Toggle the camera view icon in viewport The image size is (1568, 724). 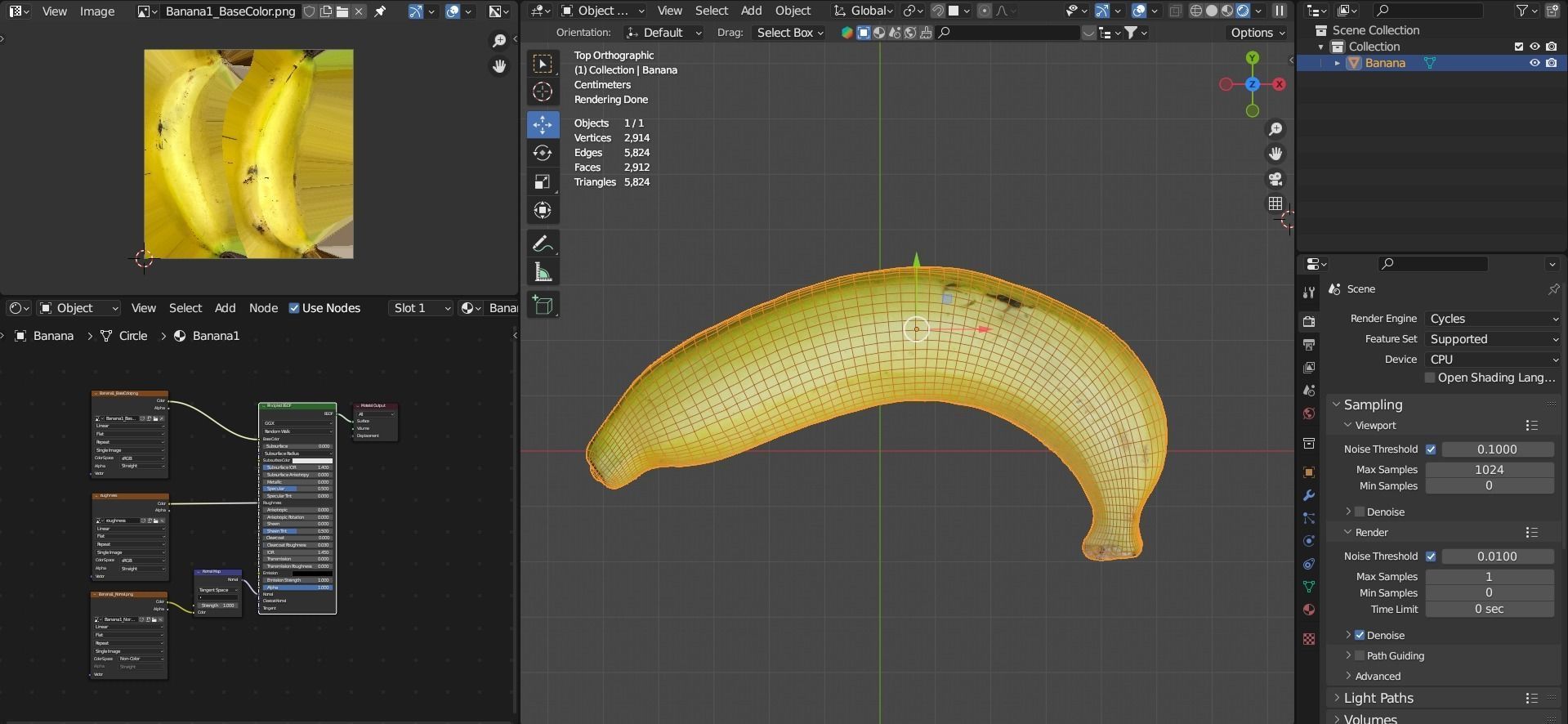[1275, 179]
